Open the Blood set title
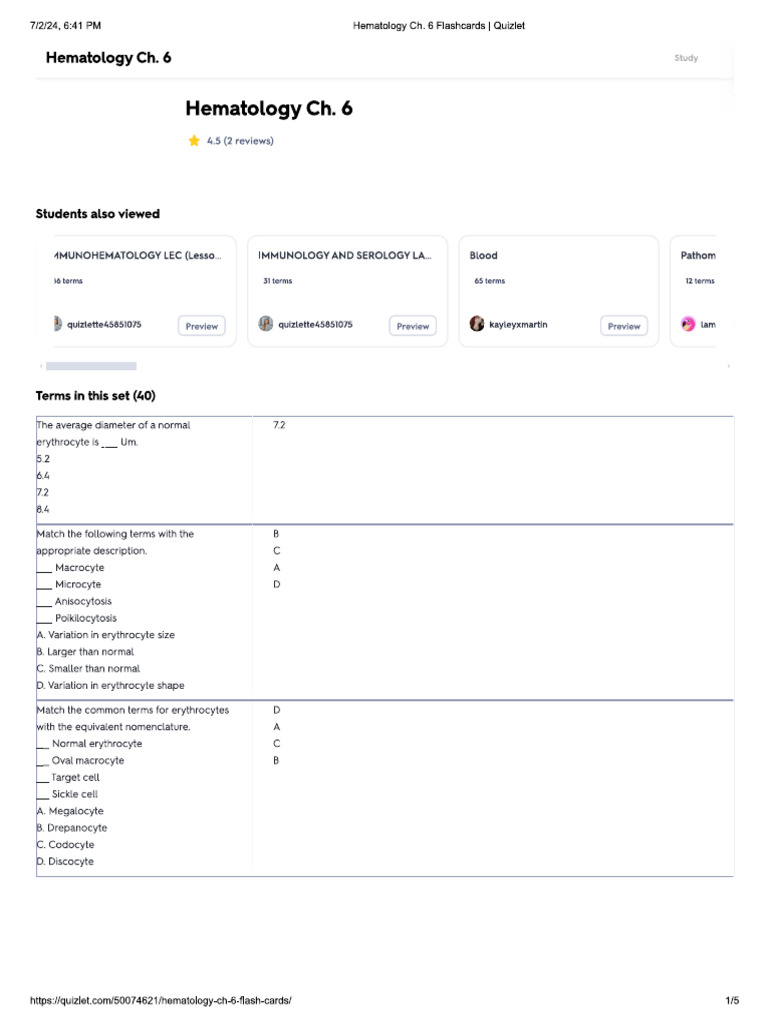This screenshot has width=768, height=1024. [483, 256]
